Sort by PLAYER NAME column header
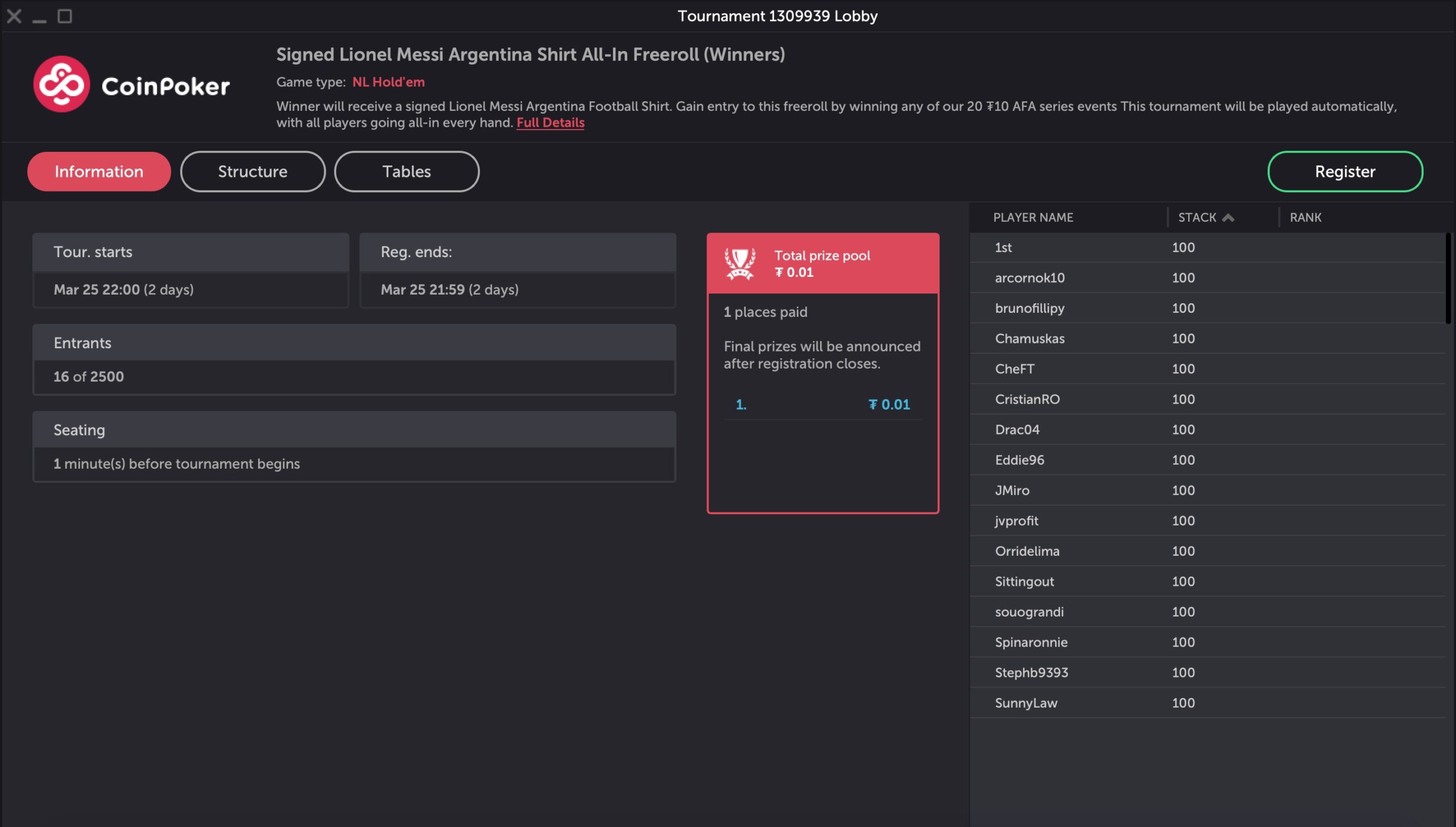Image resolution: width=1456 pixels, height=827 pixels. [1033, 217]
